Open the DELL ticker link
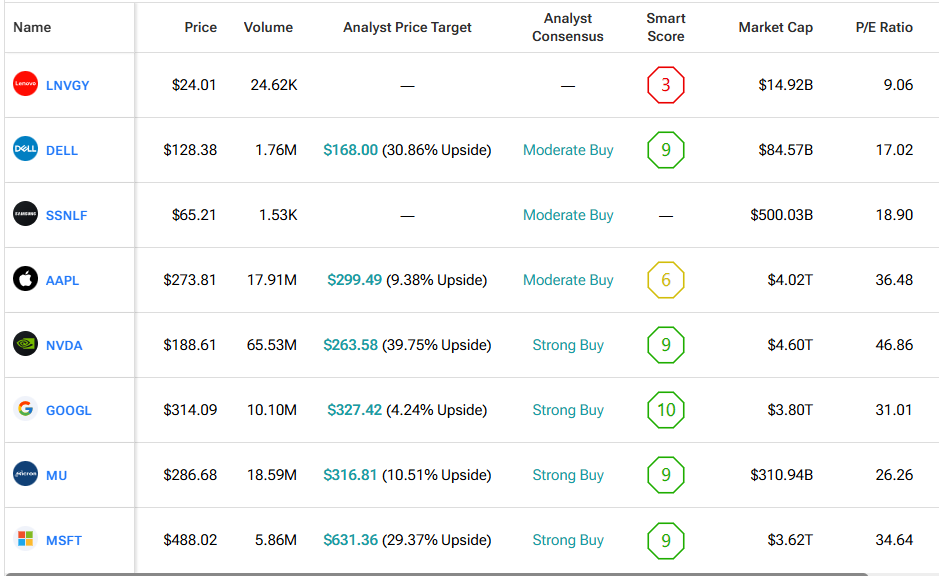The width and height of the screenshot is (939, 576). tap(61, 151)
